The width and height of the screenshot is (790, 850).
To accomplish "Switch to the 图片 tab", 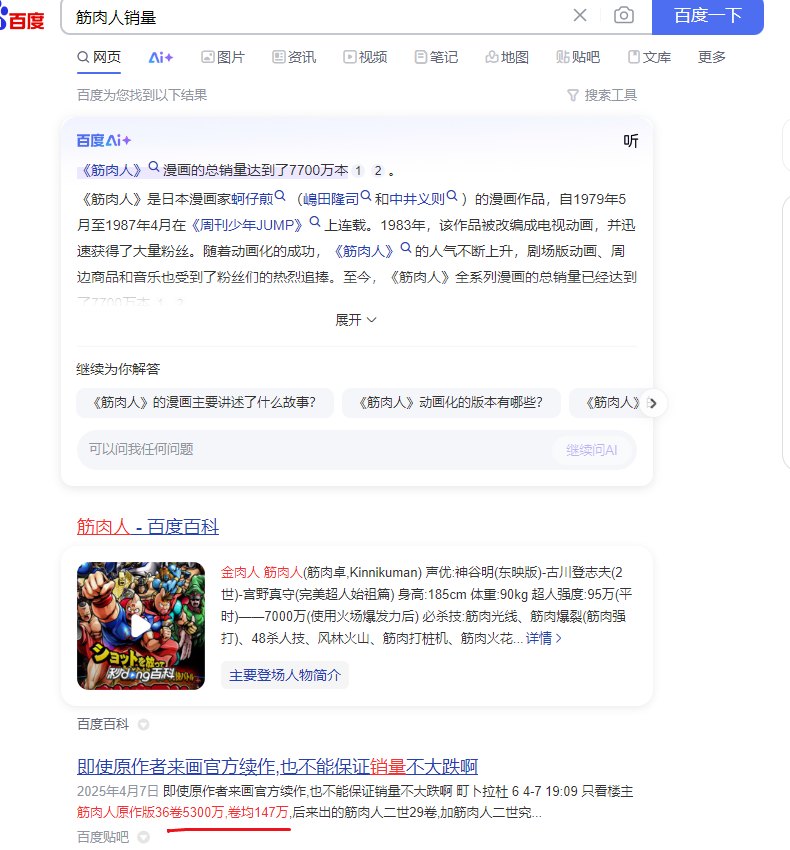I will pos(223,57).
